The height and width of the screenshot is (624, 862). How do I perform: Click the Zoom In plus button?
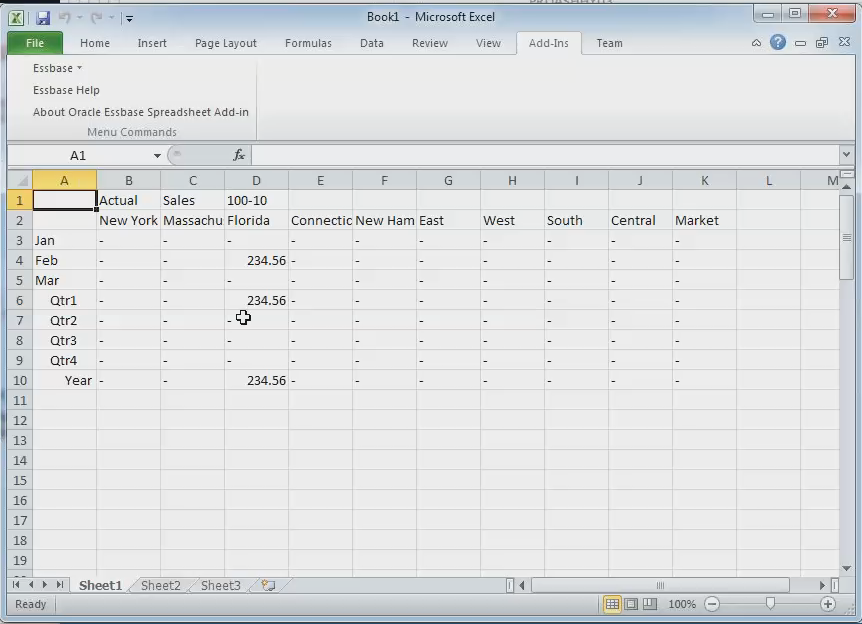tap(827, 604)
